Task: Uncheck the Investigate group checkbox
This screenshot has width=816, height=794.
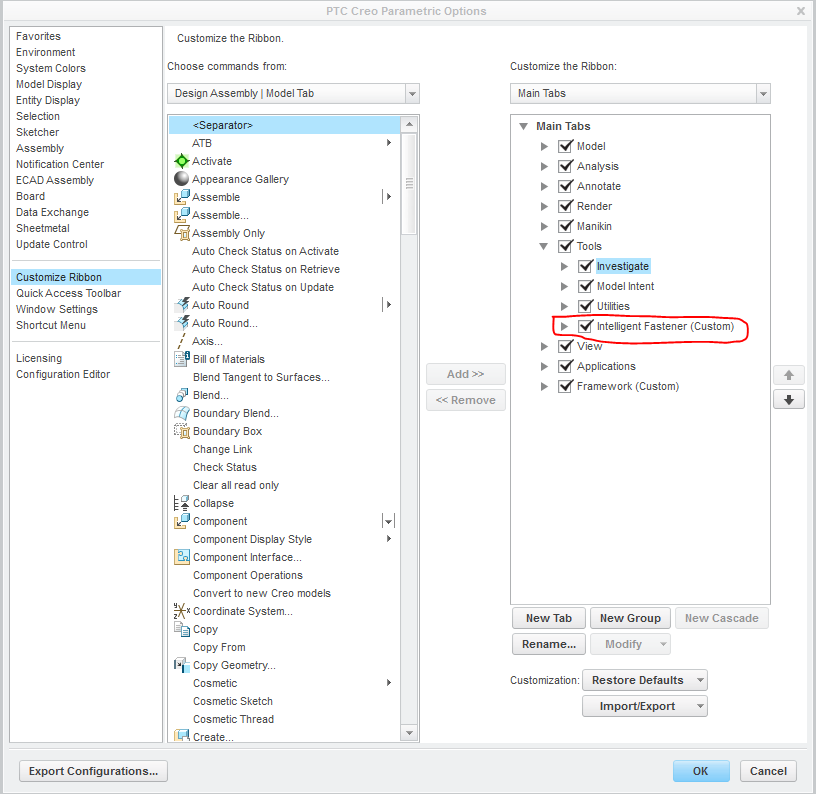Action: click(585, 266)
